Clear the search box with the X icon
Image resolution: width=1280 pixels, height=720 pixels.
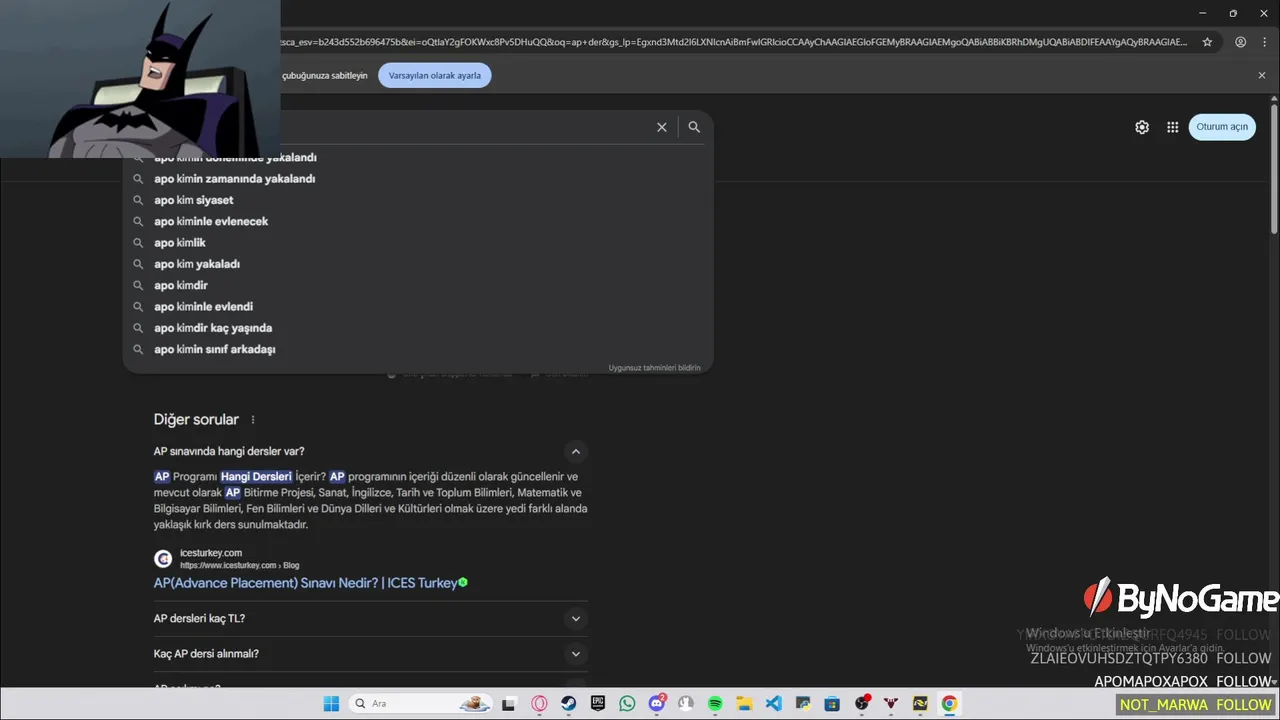(661, 127)
